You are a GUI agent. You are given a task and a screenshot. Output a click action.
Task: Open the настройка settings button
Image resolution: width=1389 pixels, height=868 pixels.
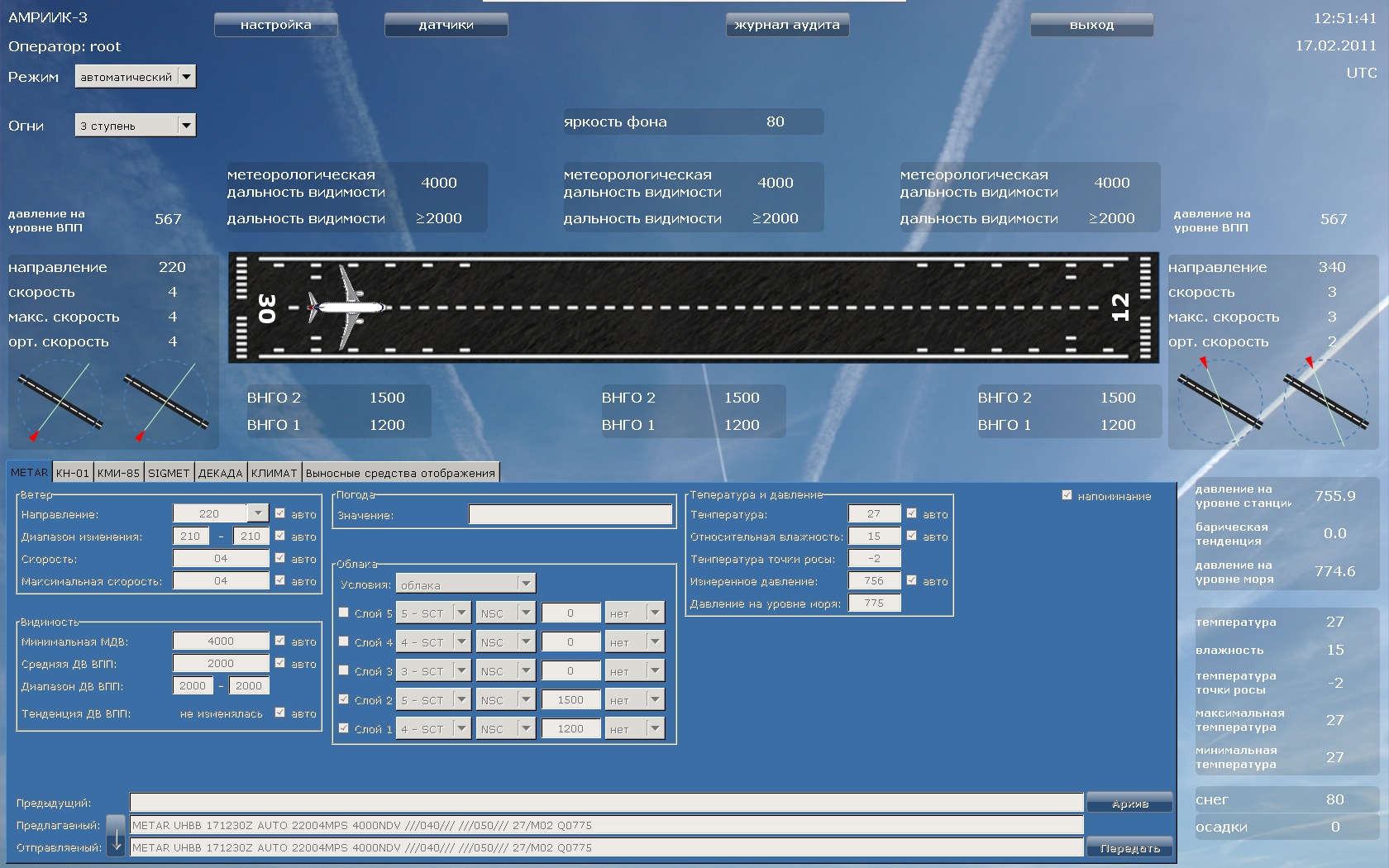click(x=275, y=25)
